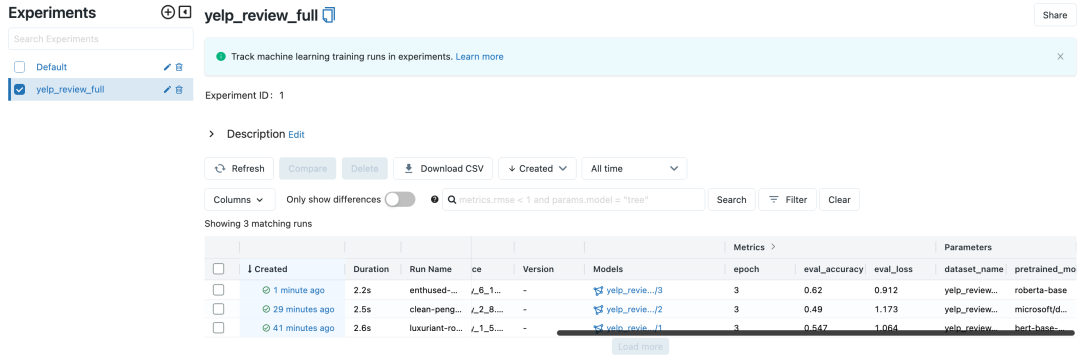
Task: Collapse the Experiments sidebar panel
Action: pos(184,12)
